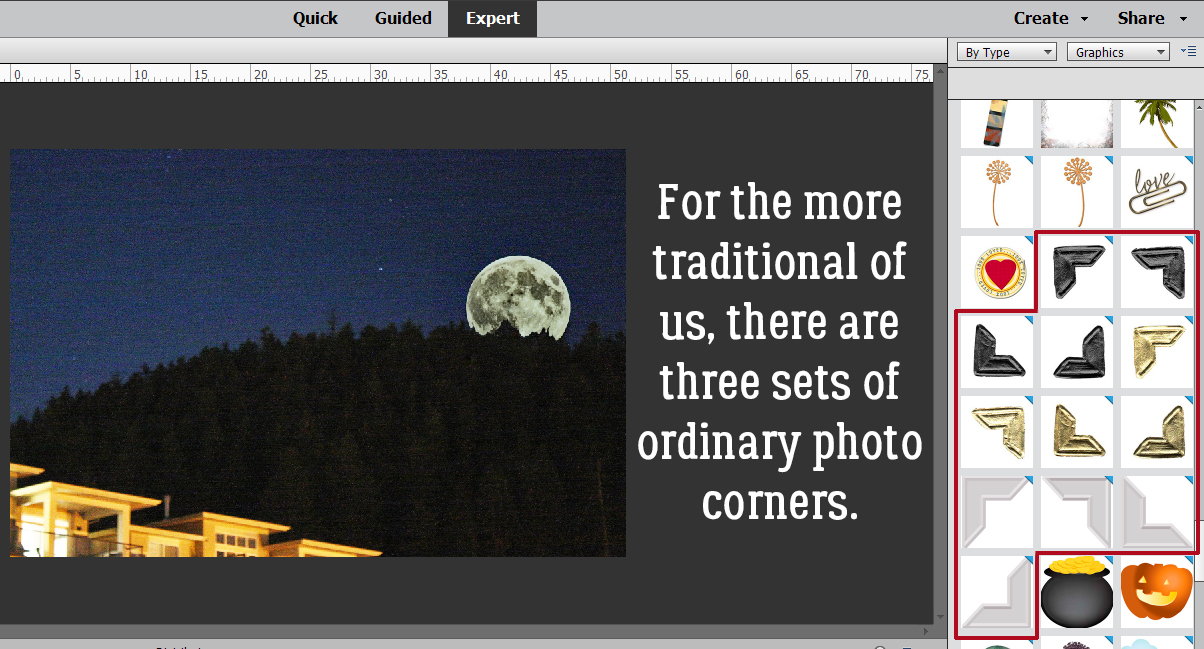Select the black top-right photo corner
This screenshot has width=1204, height=649.
[1157, 271]
